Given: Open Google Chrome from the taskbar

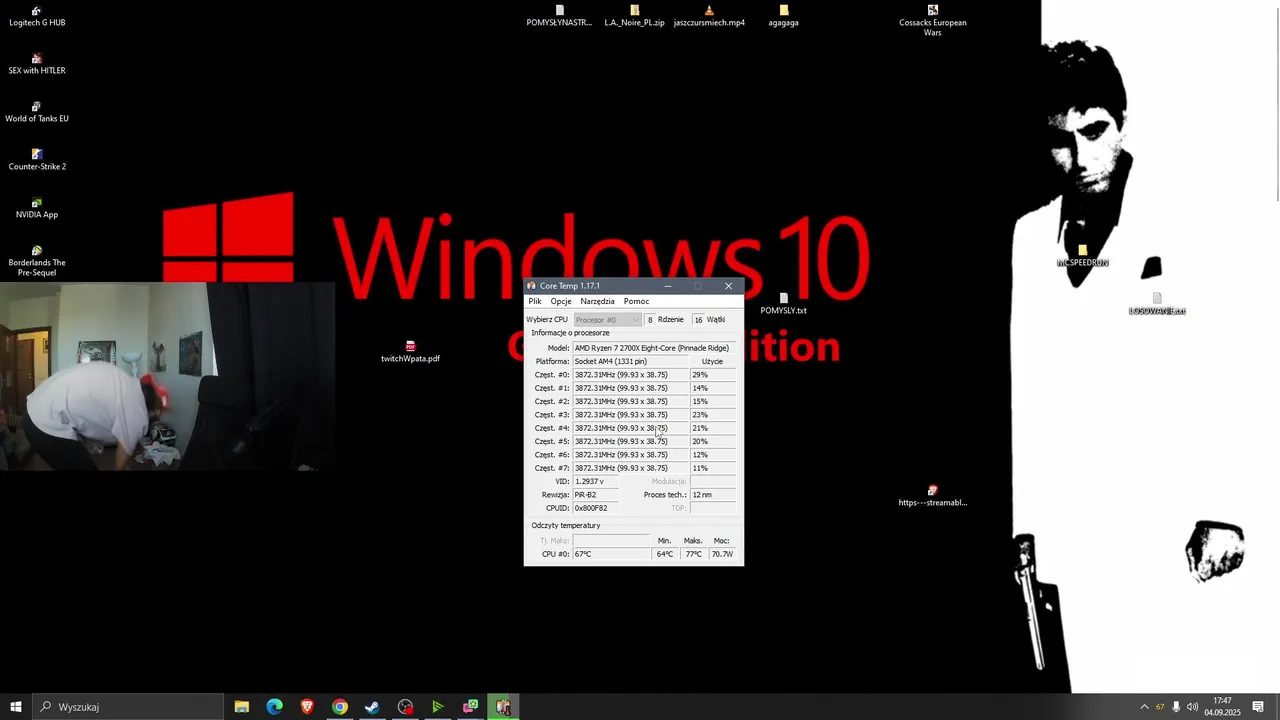Looking at the screenshot, I should [340, 707].
